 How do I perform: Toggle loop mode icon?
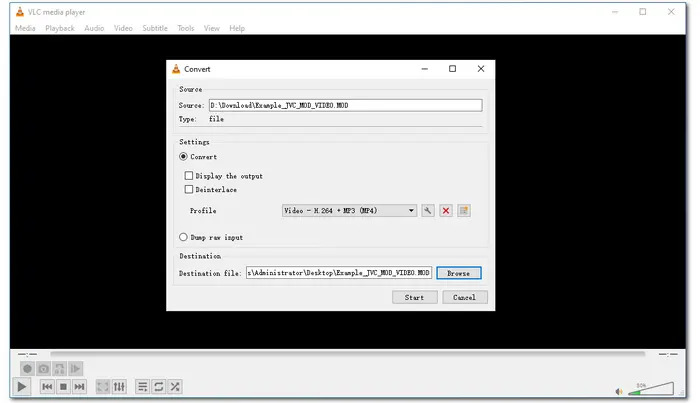(158, 386)
